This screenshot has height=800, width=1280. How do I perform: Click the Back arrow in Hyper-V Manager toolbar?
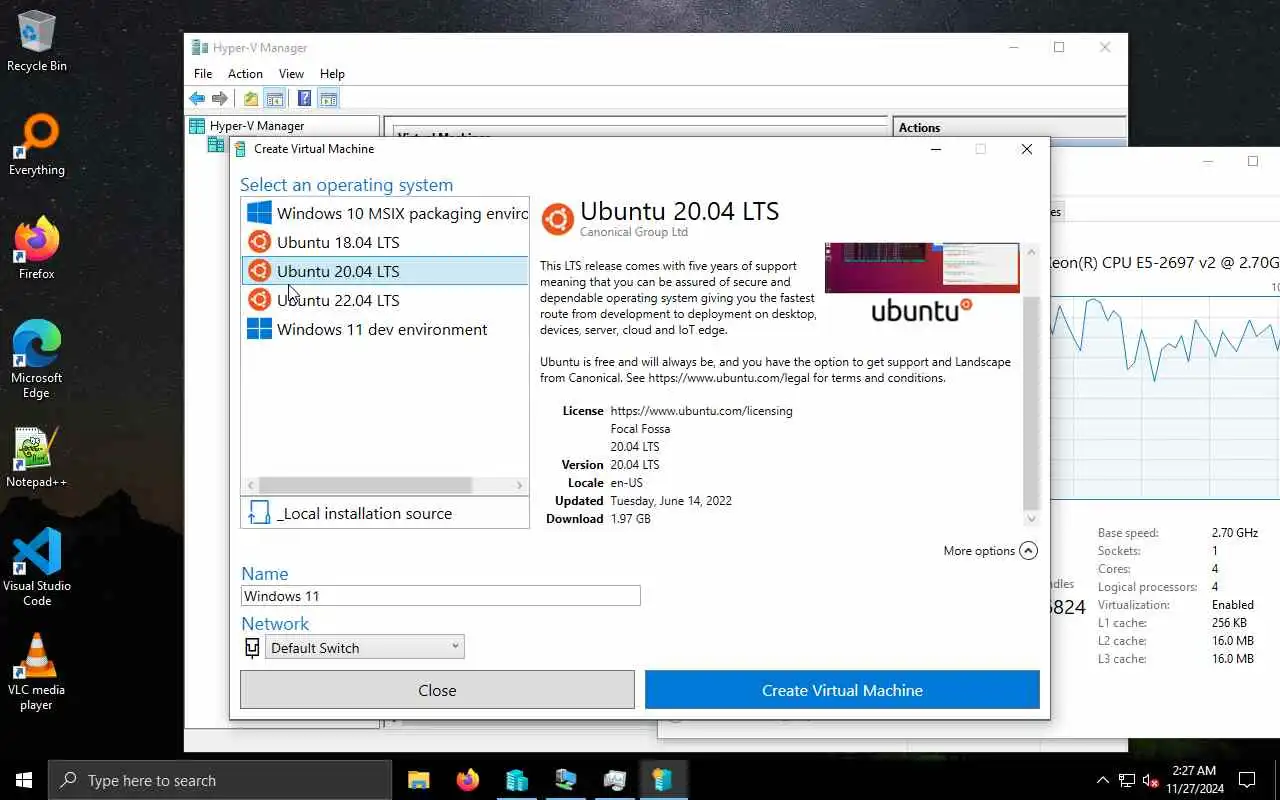click(x=197, y=98)
